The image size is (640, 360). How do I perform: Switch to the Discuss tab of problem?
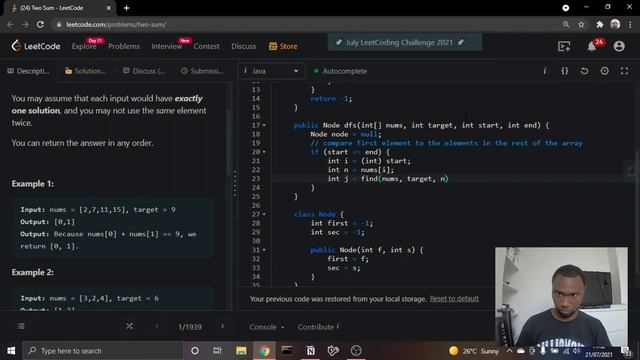pos(144,71)
